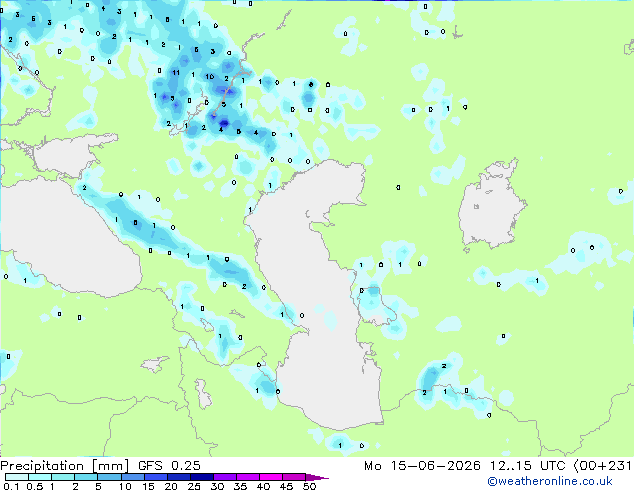Click the '(00+231' forecast offset text
This screenshot has height=490, width=634.
(x=603, y=466)
